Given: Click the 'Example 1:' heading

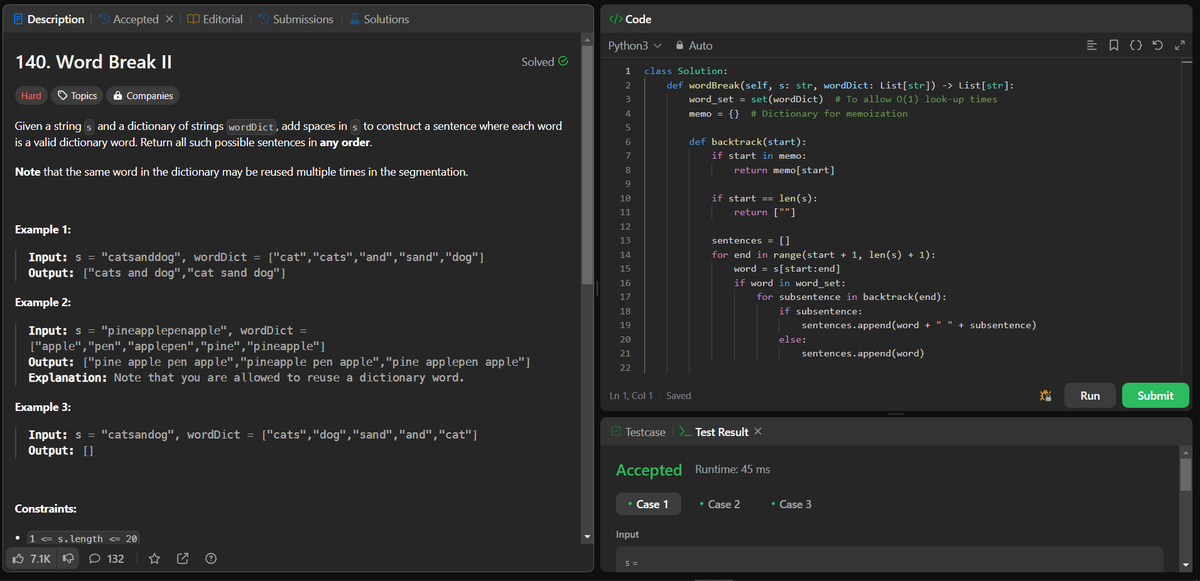Looking at the screenshot, I should (42, 230).
